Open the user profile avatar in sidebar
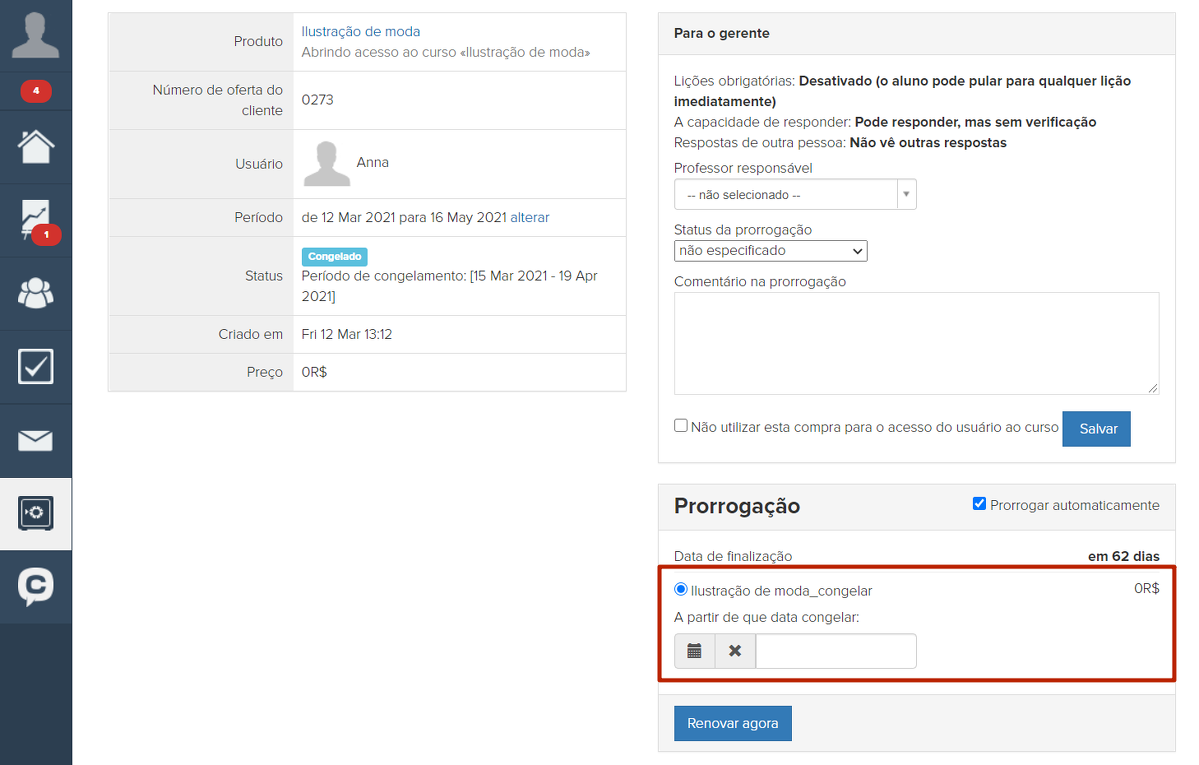Screen dimensions: 1199x765 point(35,34)
